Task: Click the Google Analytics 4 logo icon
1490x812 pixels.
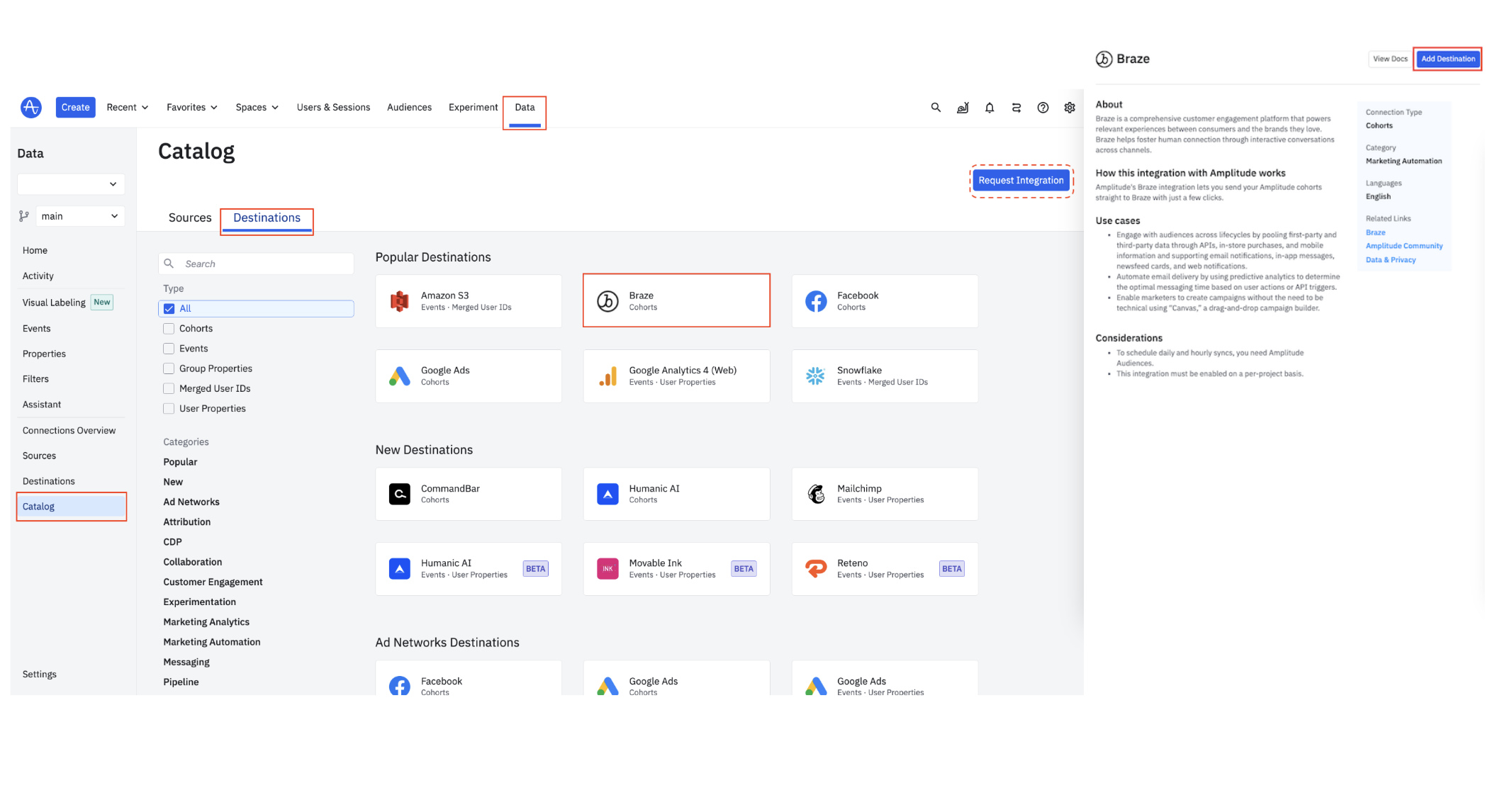Action: [607, 376]
